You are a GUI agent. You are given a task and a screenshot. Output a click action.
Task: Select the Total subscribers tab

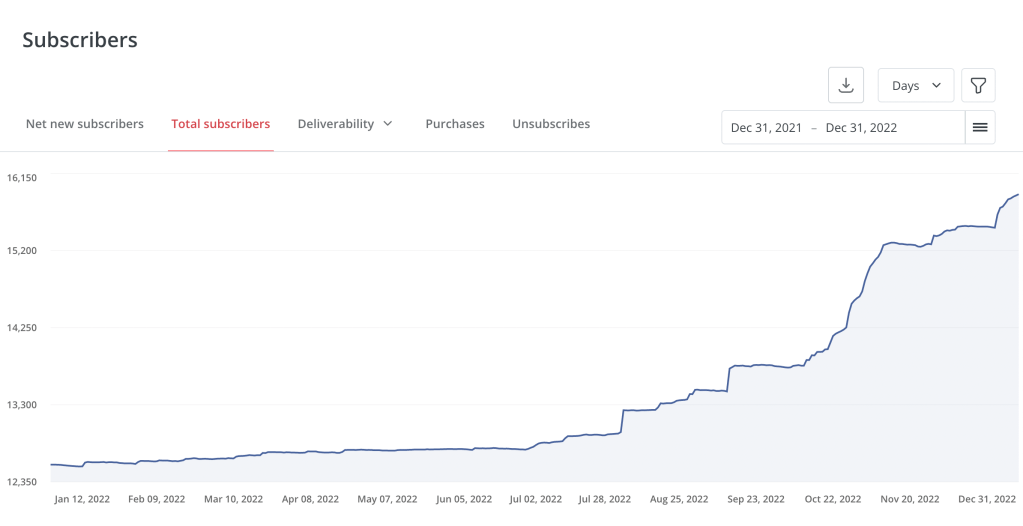[x=220, y=124]
